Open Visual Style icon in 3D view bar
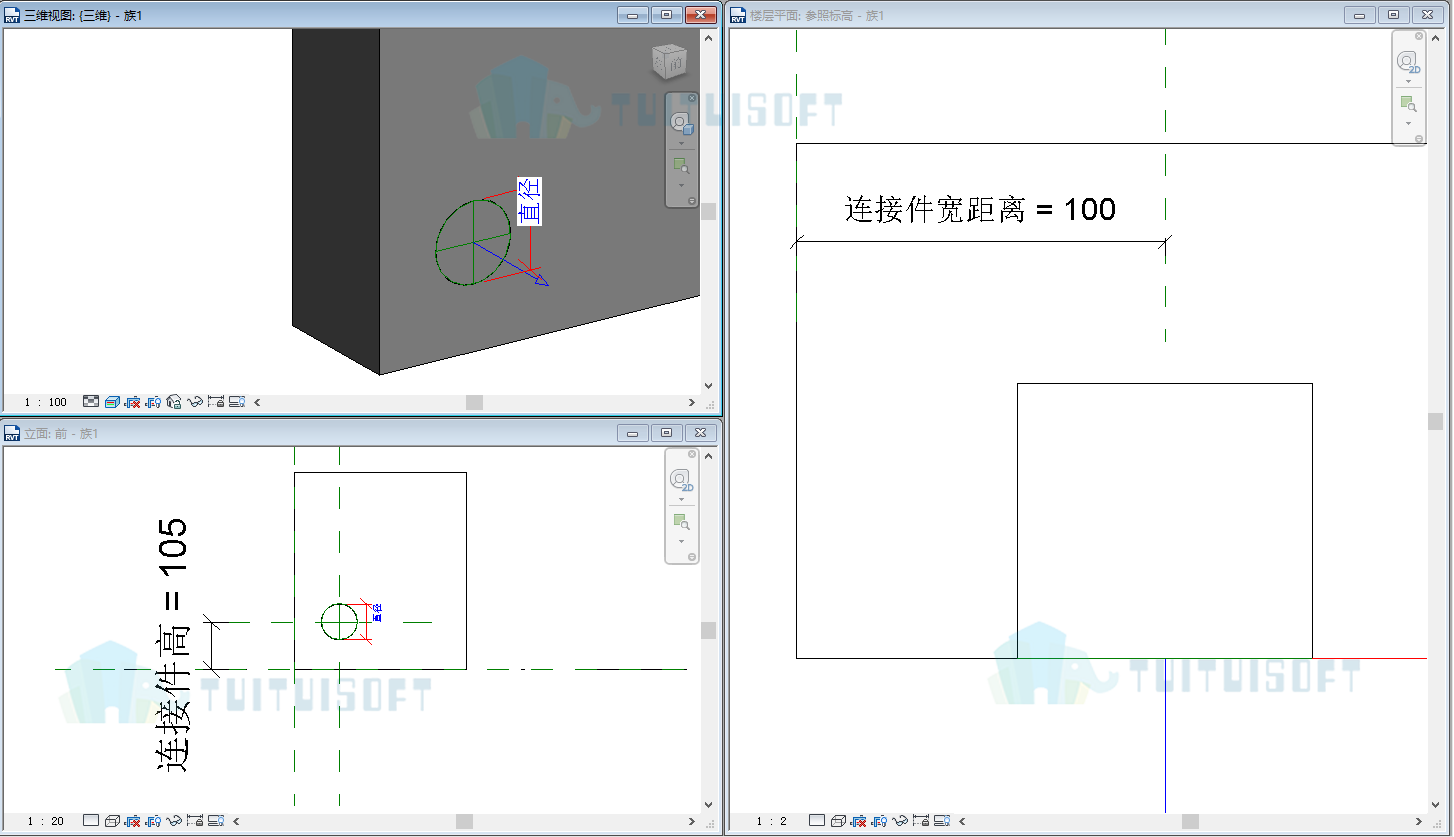 [x=113, y=402]
